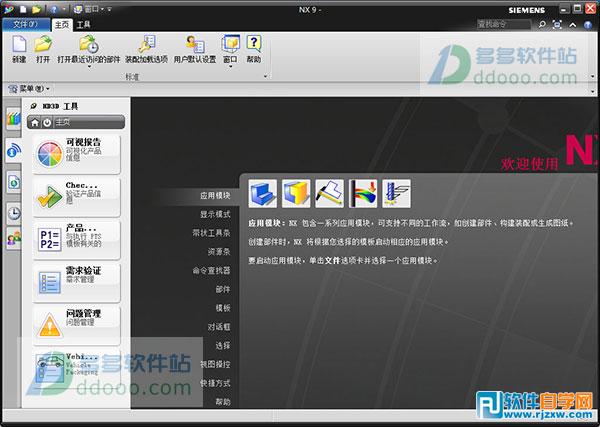
Task: Expand the 标准 group options arrow
Action: click(x=266, y=77)
